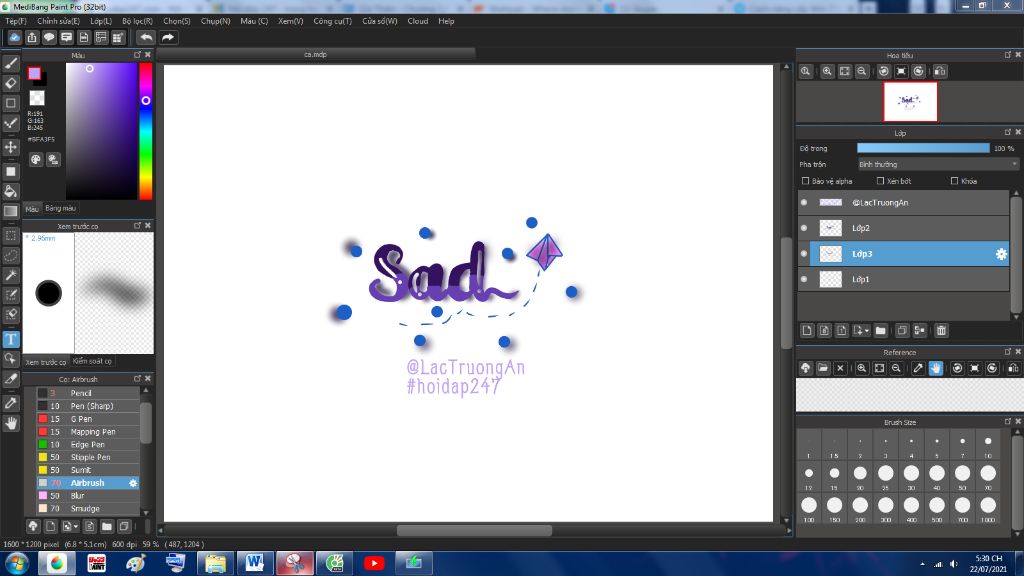Click the Undo arrow in toolbar

(x=146, y=37)
